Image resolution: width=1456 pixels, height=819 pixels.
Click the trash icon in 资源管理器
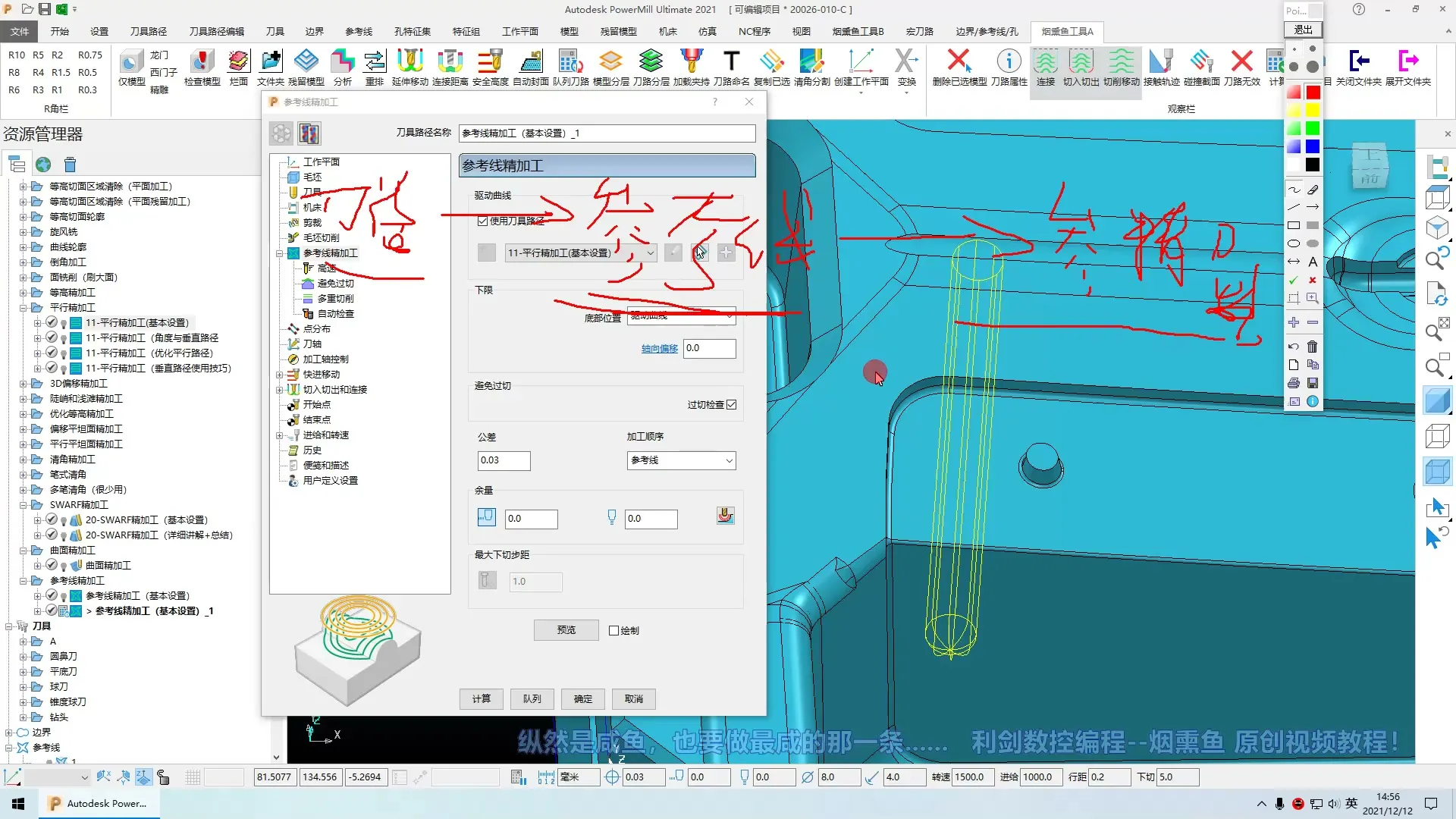[71, 165]
